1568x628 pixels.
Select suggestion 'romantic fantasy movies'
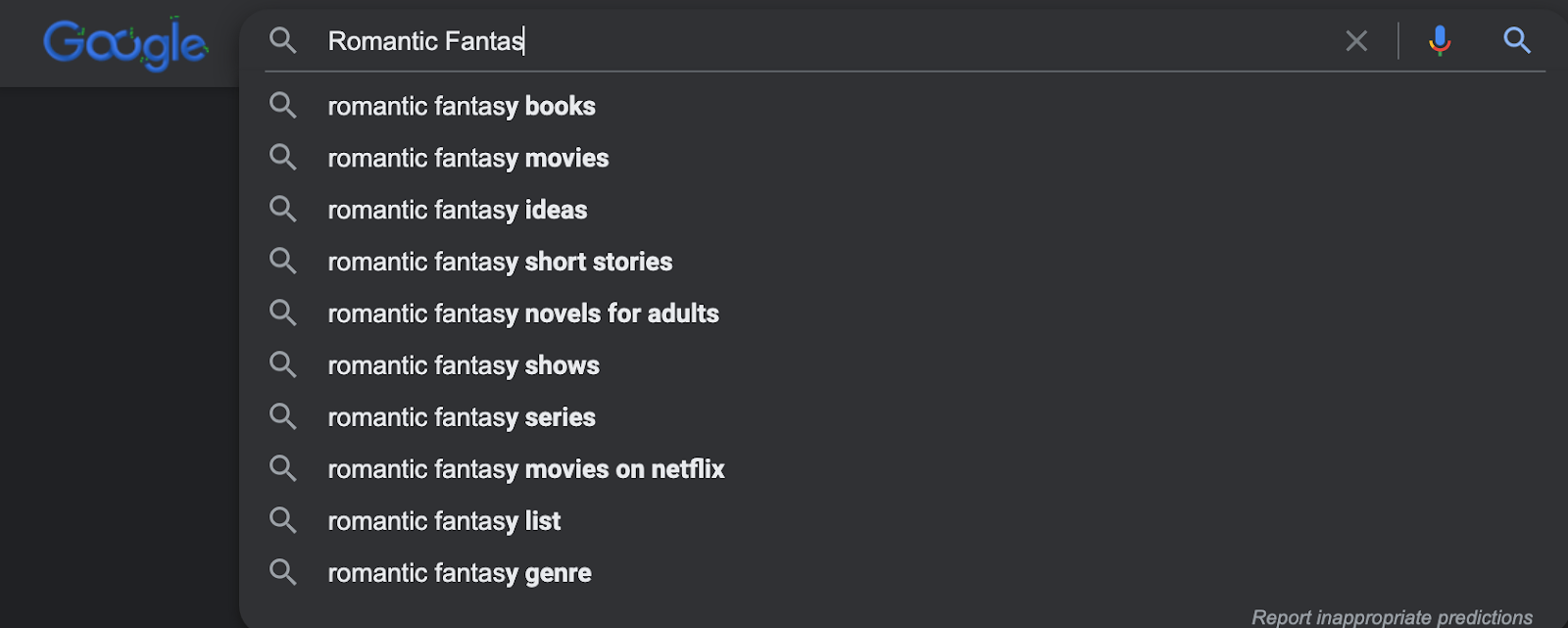(x=468, y=158)
